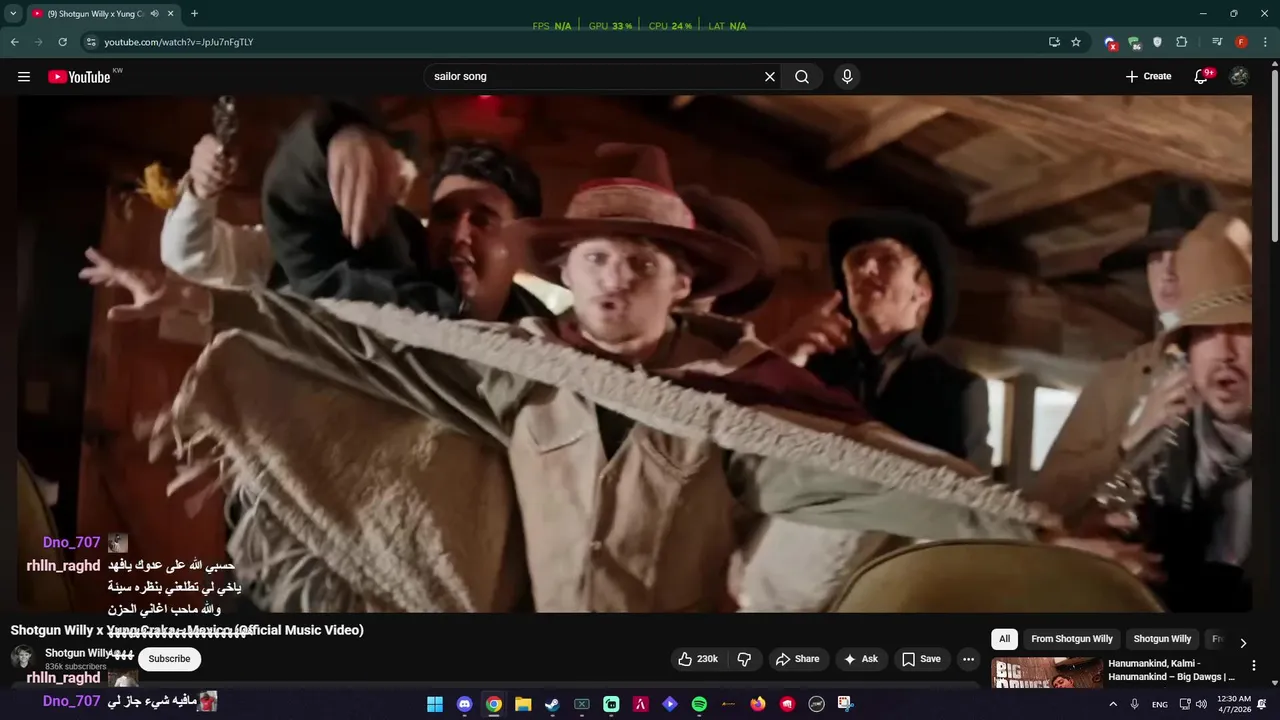This screenshot has height=720, width=1280.
Task: Select the From Shotgun Willy chip
Action: [x=1072, y=639]
